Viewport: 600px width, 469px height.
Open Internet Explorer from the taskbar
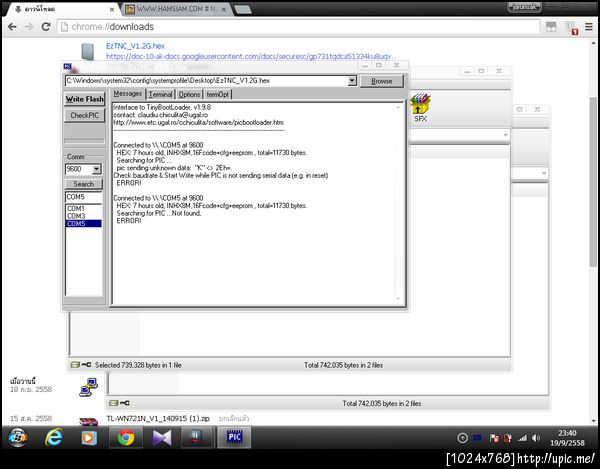pyautogui.click(x=54, y=438)
